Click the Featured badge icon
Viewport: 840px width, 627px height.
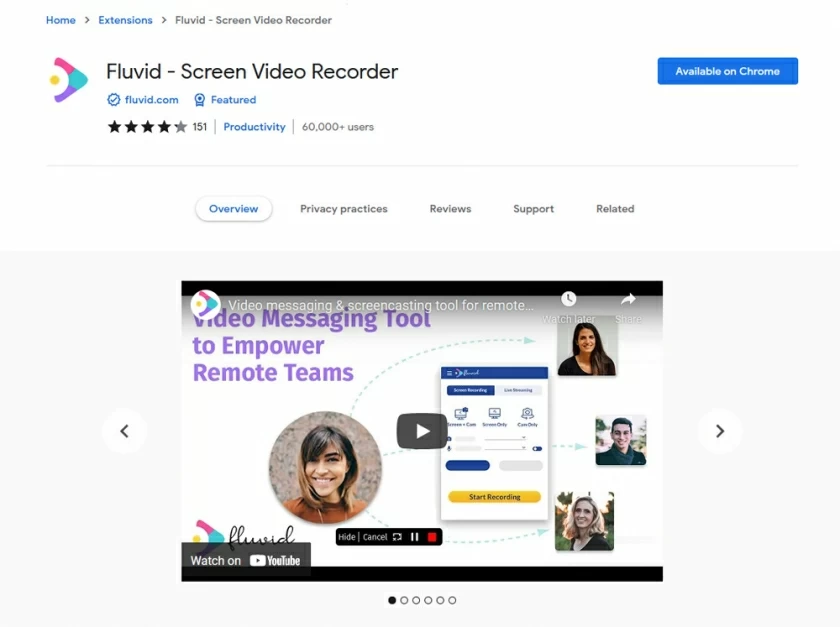coord(200,100)
